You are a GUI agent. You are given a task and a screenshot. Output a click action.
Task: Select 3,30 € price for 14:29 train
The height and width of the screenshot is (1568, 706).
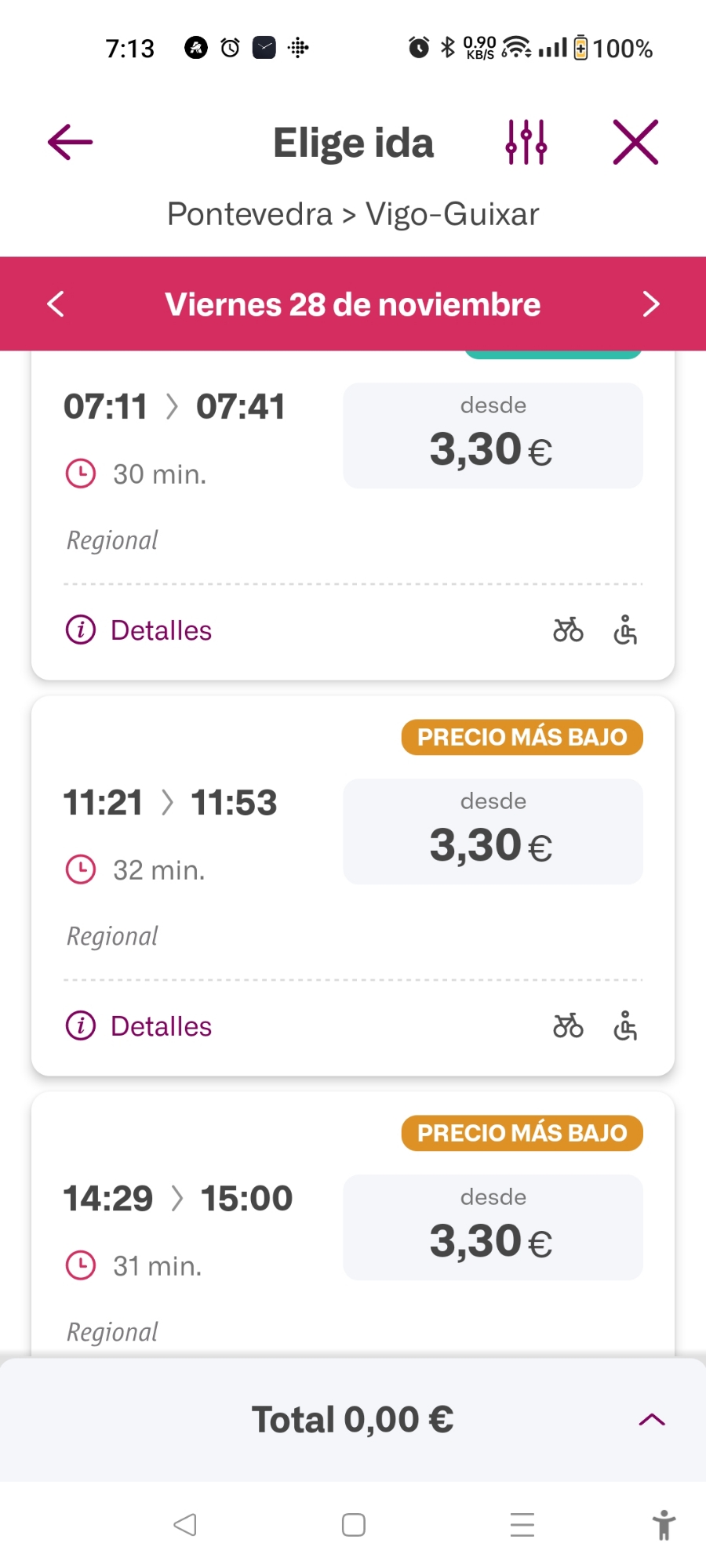tap(493, 1228)
